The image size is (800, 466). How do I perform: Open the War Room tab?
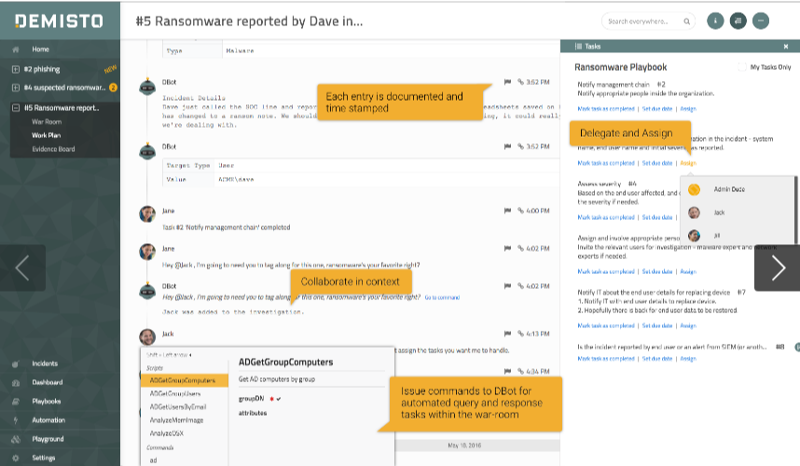pyautogui.click(x=48, y=121)
